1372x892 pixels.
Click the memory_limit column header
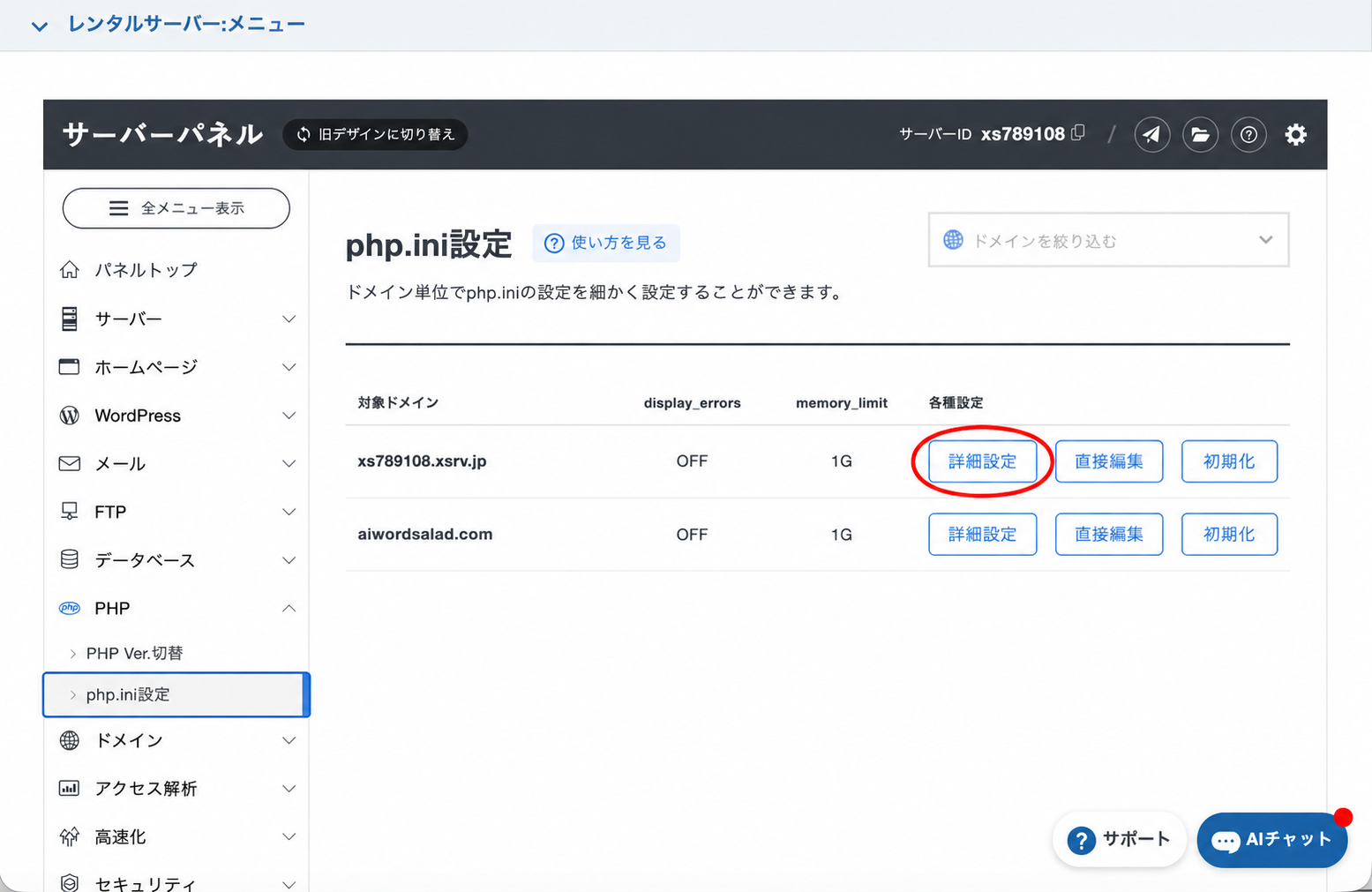(x=841, y=402)
